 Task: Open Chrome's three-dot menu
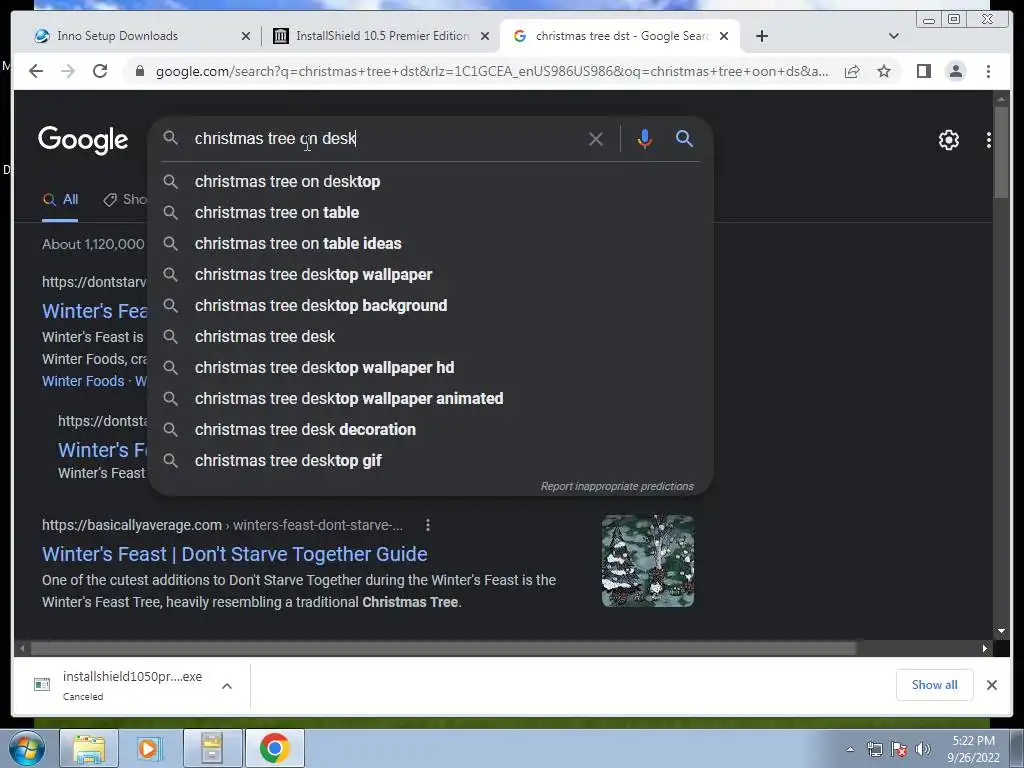(988, 71)
